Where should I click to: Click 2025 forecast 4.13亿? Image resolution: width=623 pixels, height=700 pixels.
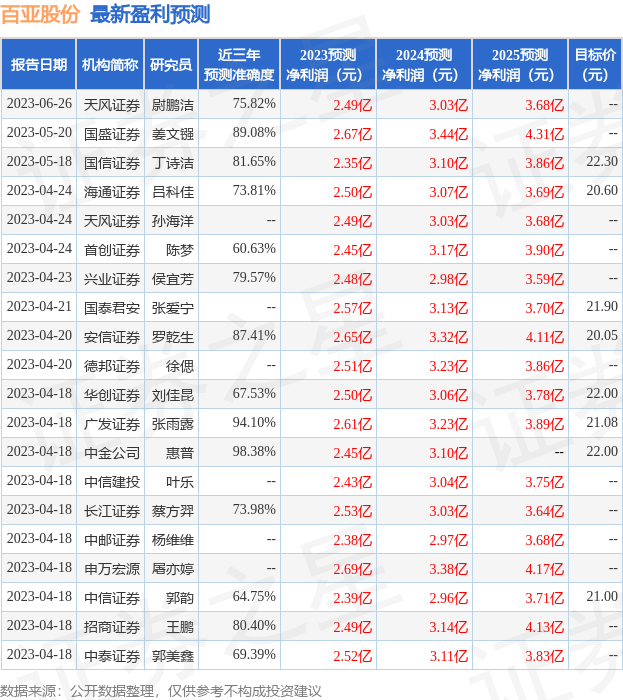(x=544, y=628)
